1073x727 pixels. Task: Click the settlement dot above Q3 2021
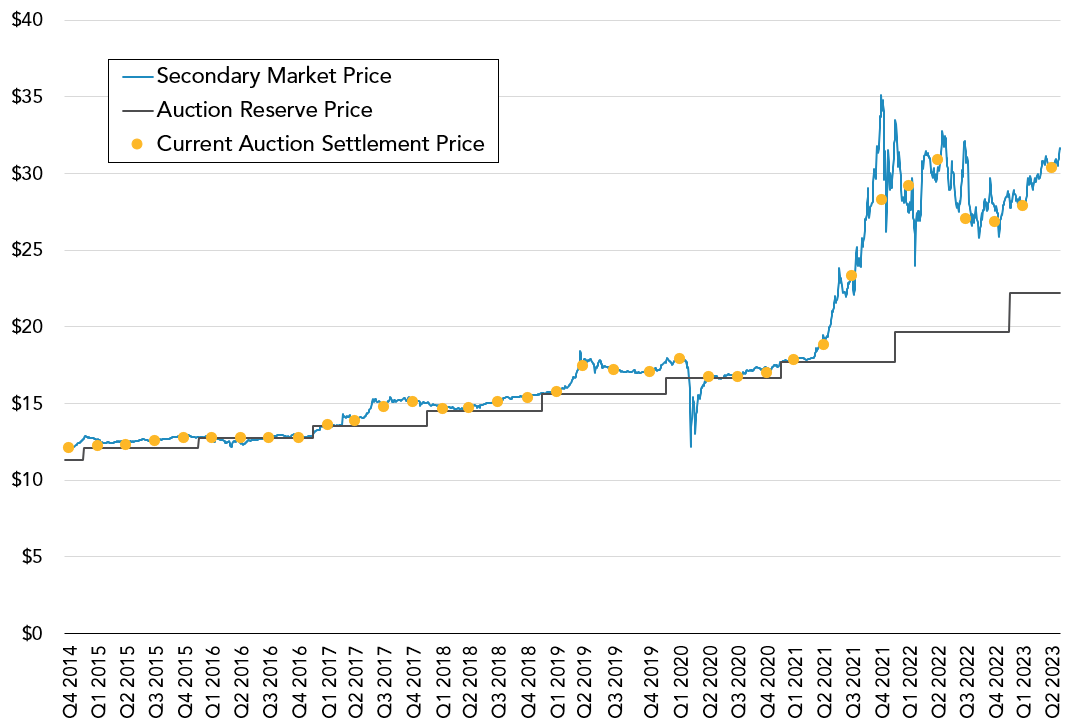pyautogui.click(x=851, y=276)
